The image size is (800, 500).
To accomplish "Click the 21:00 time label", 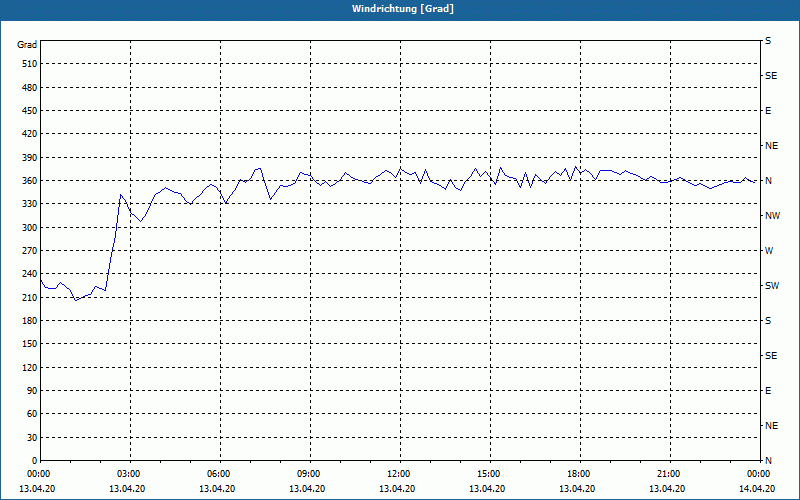I will click(670, 474).
